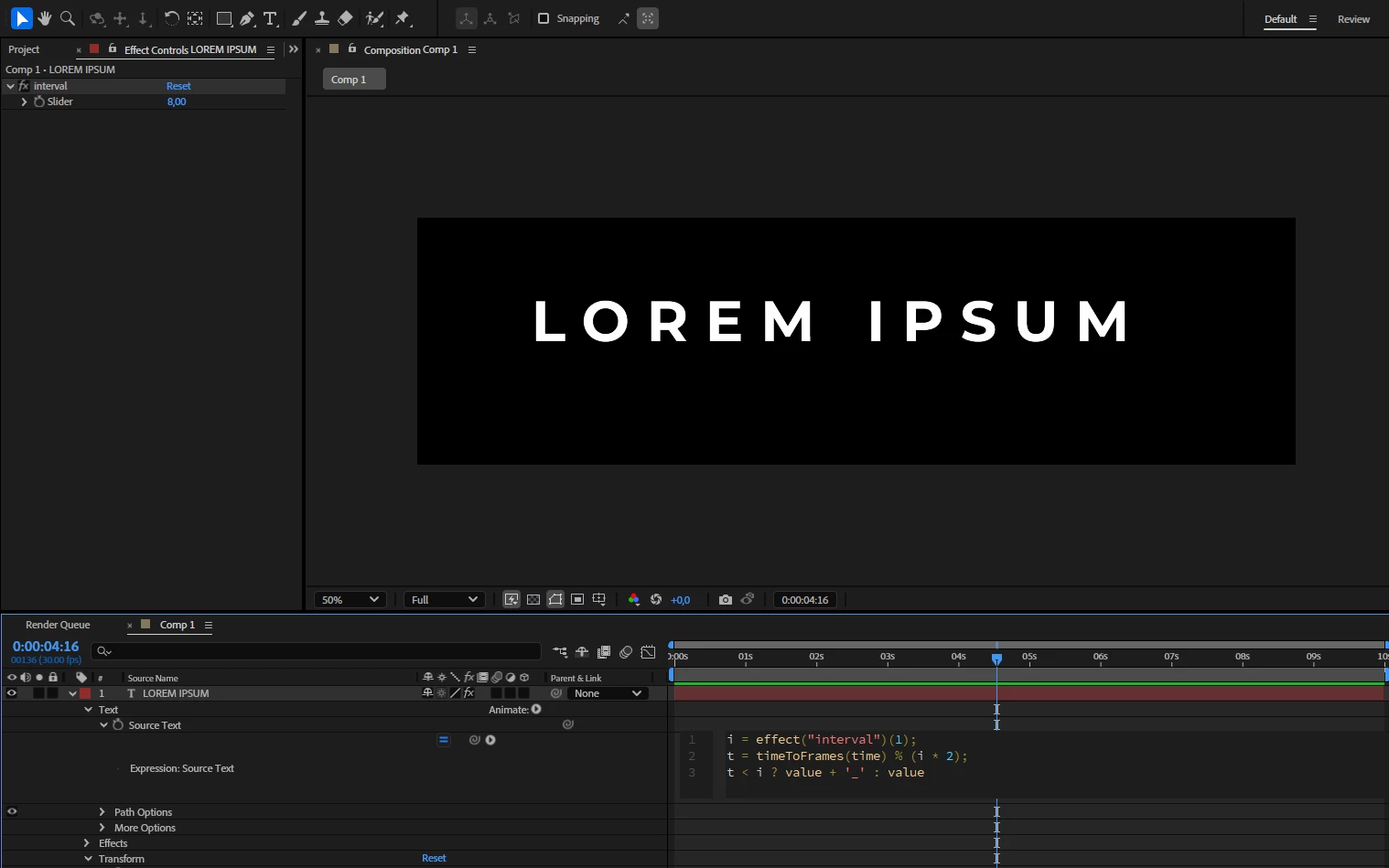Click Reset on the interval effect
The width and height of the screenshot is (1389, 868).
click(178, 86)
